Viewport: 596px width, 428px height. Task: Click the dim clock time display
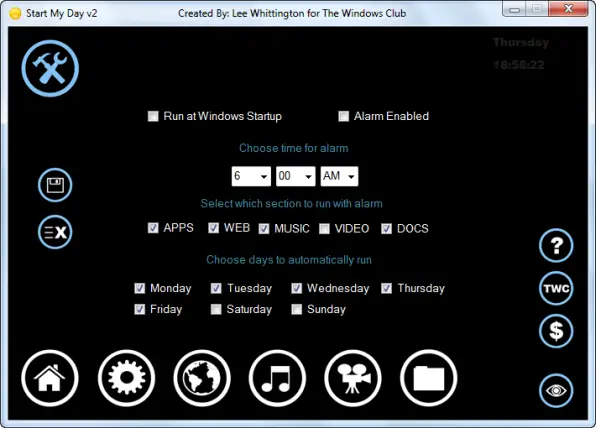[x=519, y=65]
